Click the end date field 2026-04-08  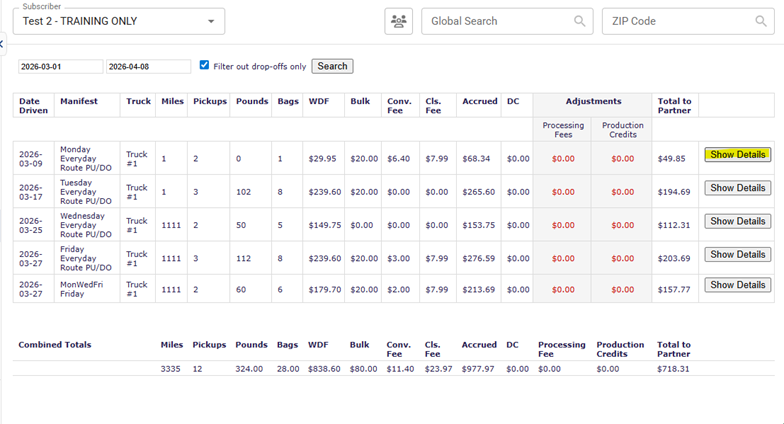click(148, 67)
